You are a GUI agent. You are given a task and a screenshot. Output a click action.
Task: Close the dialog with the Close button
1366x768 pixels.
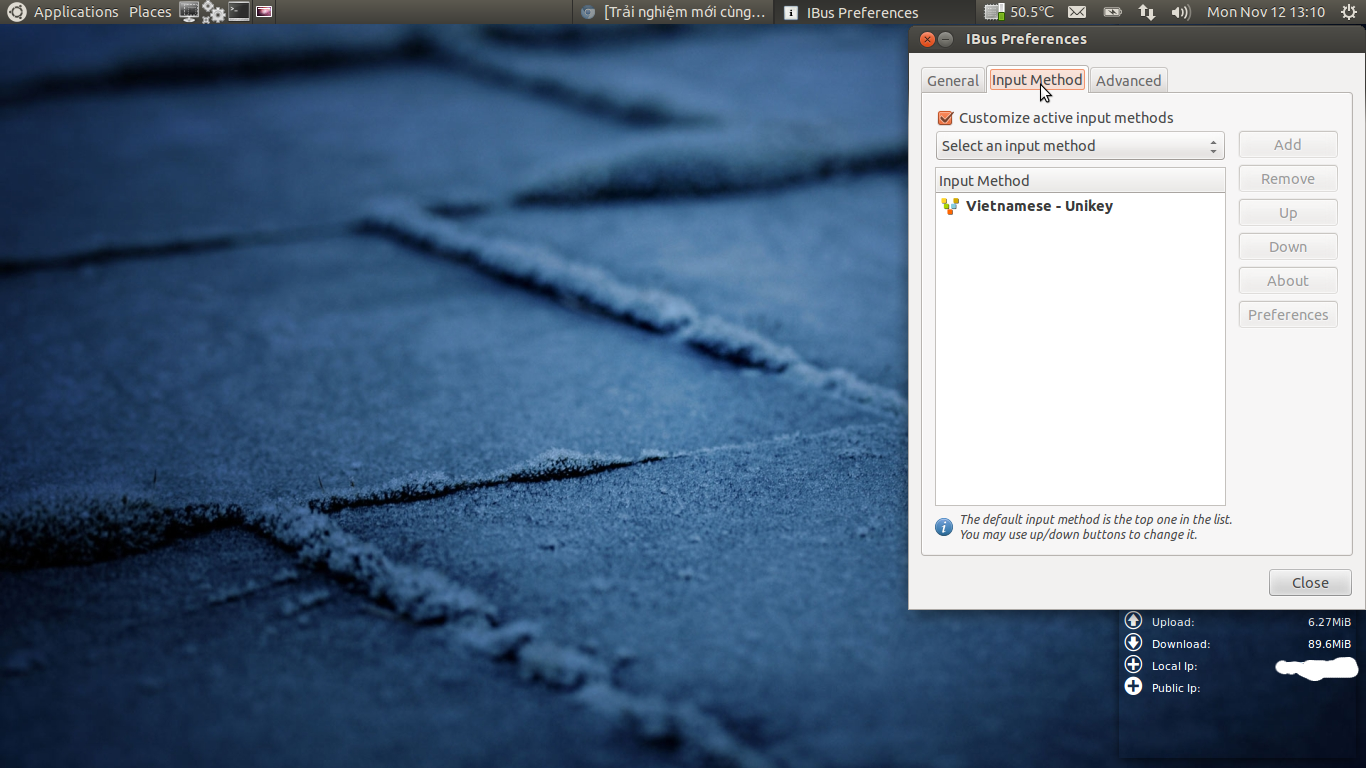(x=1310, y=583)
